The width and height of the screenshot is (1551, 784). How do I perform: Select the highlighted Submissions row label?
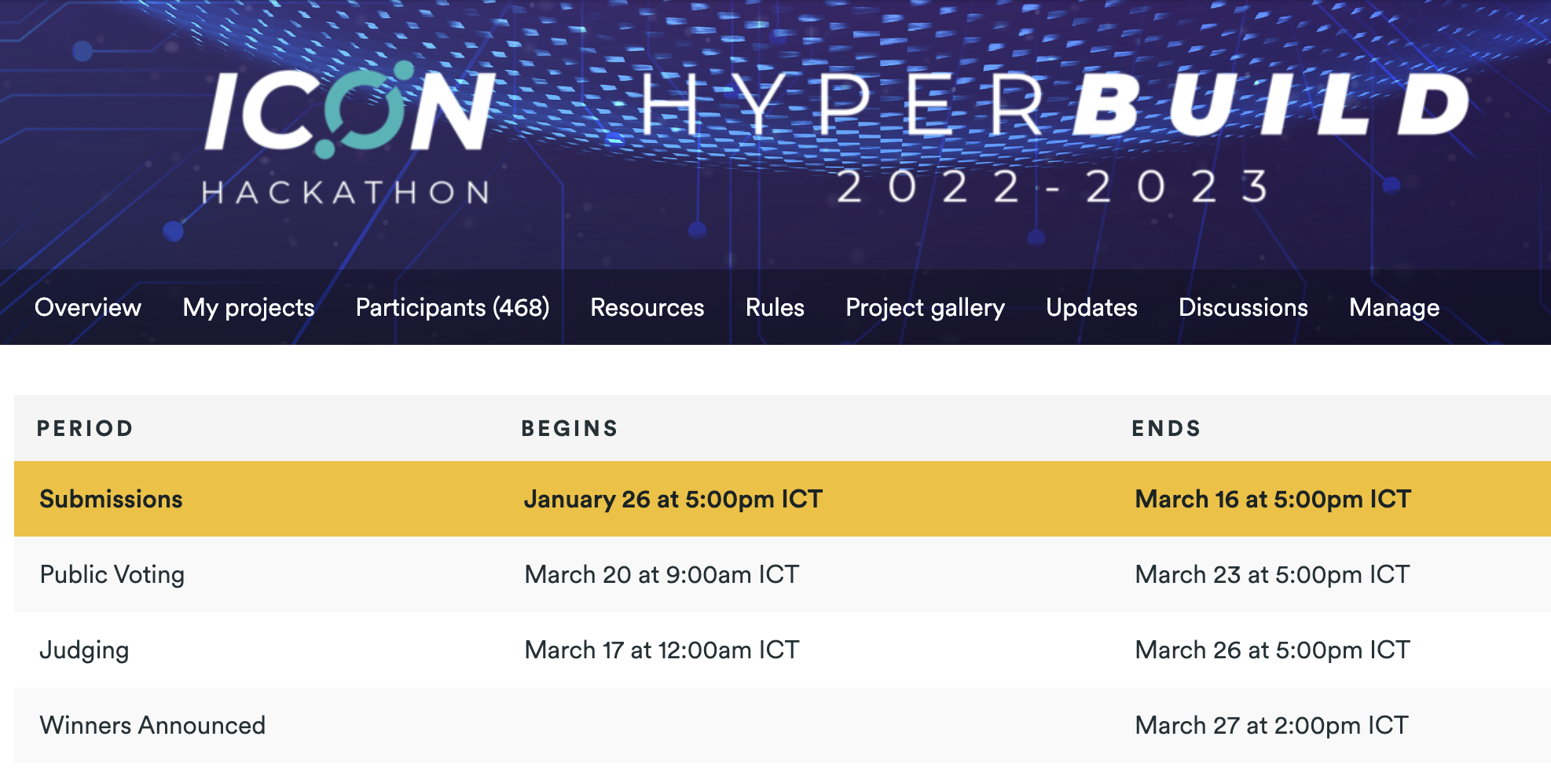[111, 499]
